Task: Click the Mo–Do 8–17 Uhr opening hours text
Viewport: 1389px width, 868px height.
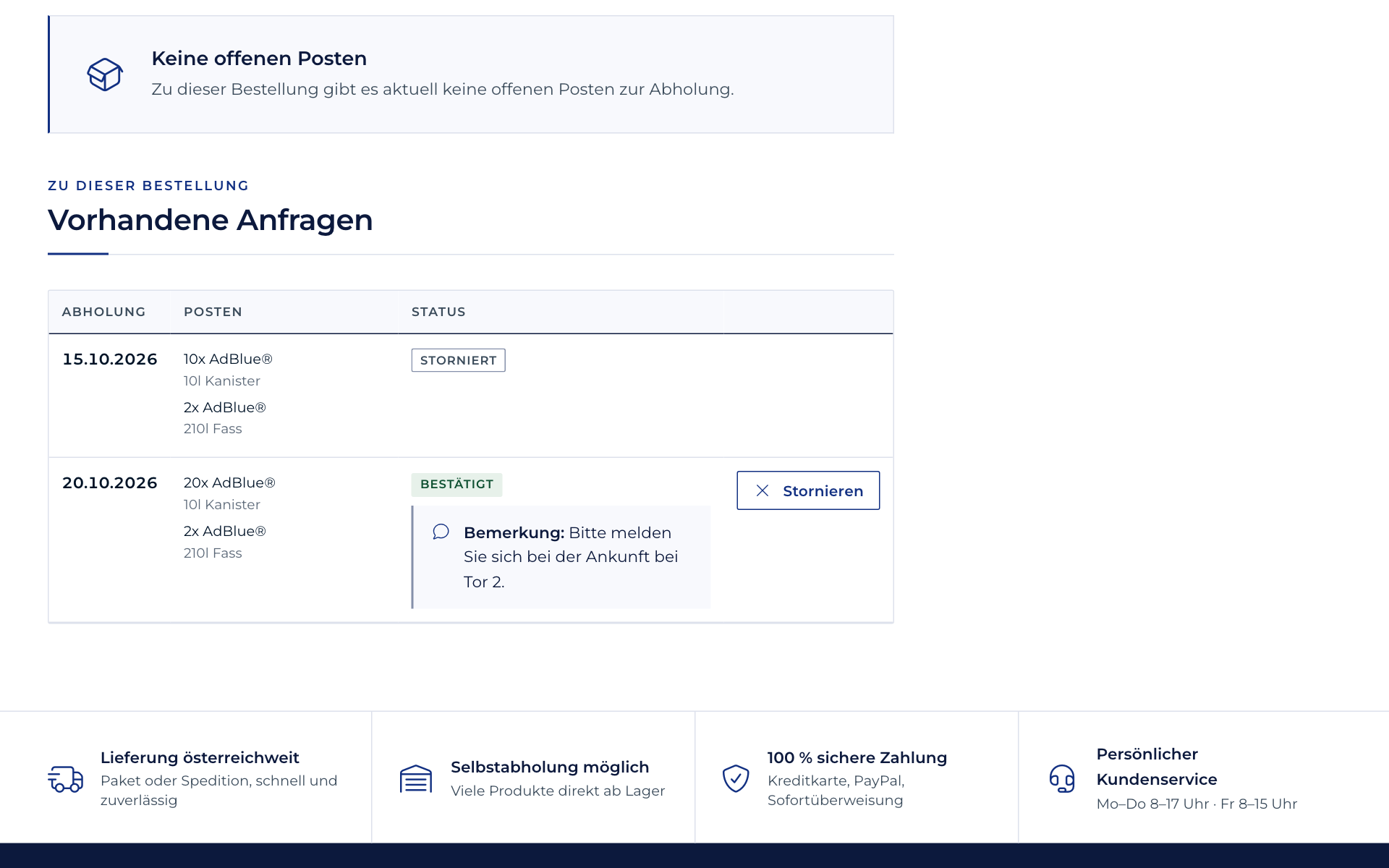Action: (x=1197, y=804)
